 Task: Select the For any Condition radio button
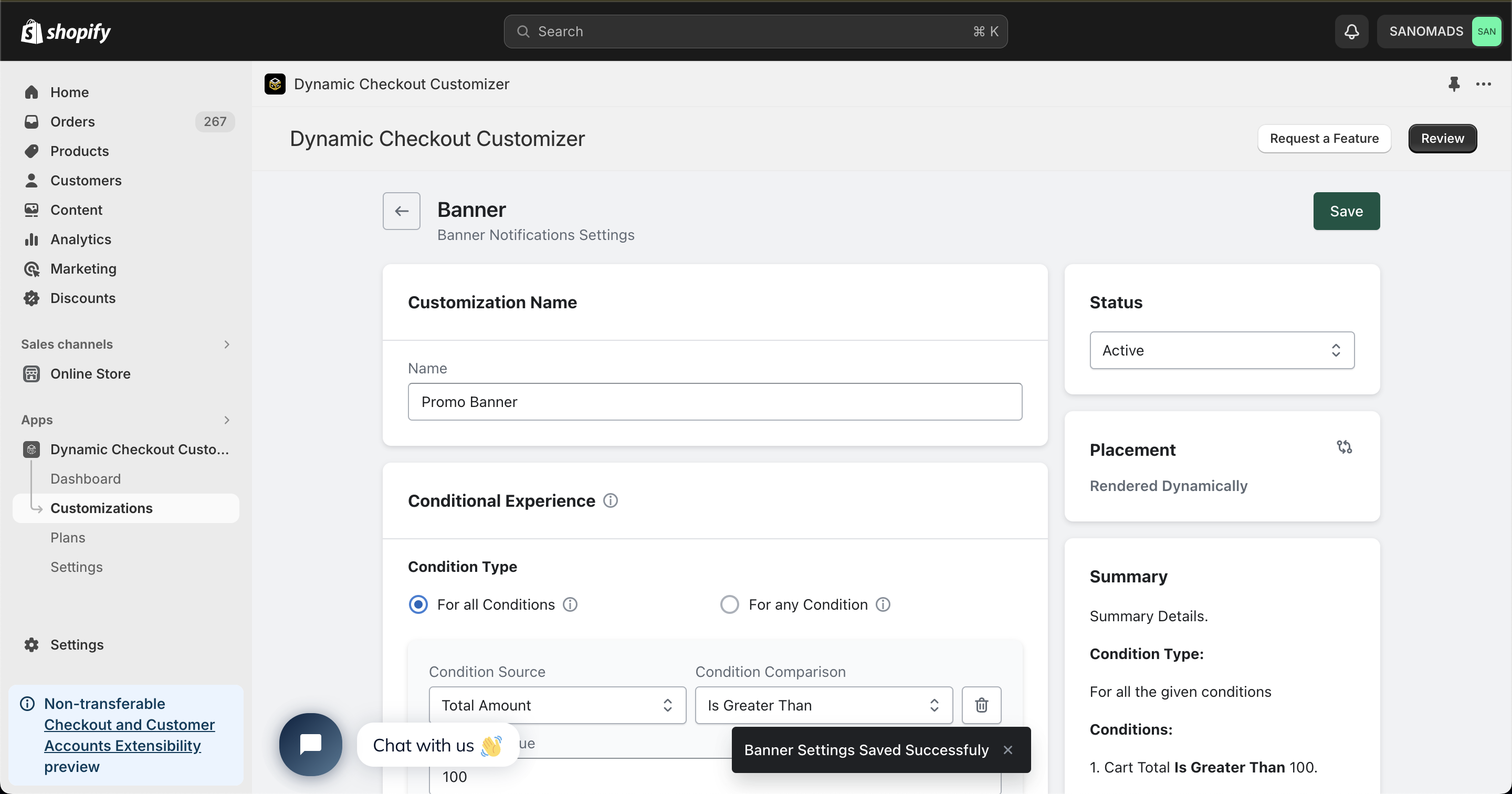click(729, 604)
